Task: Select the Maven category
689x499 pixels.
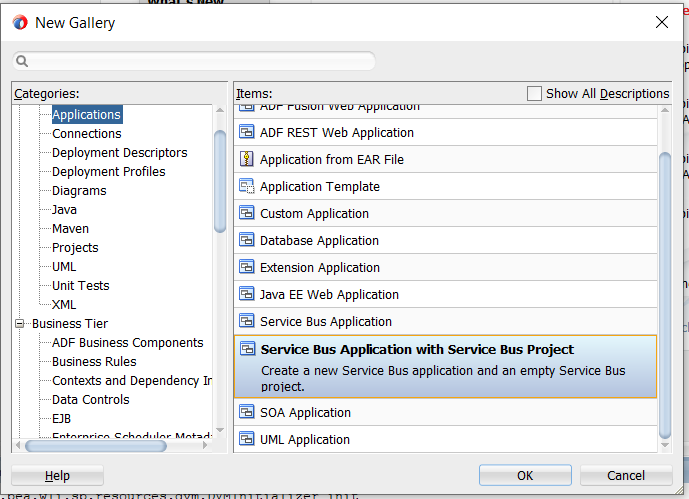Action: tap(71, 228)
